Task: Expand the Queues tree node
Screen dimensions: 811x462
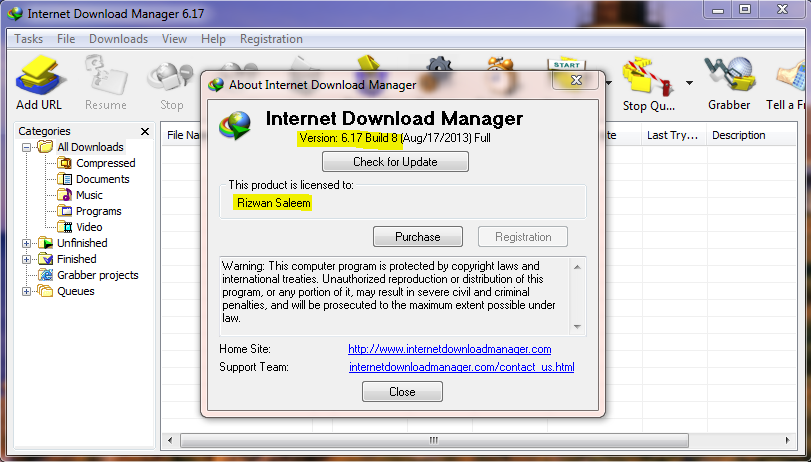Action: (26, 291)
